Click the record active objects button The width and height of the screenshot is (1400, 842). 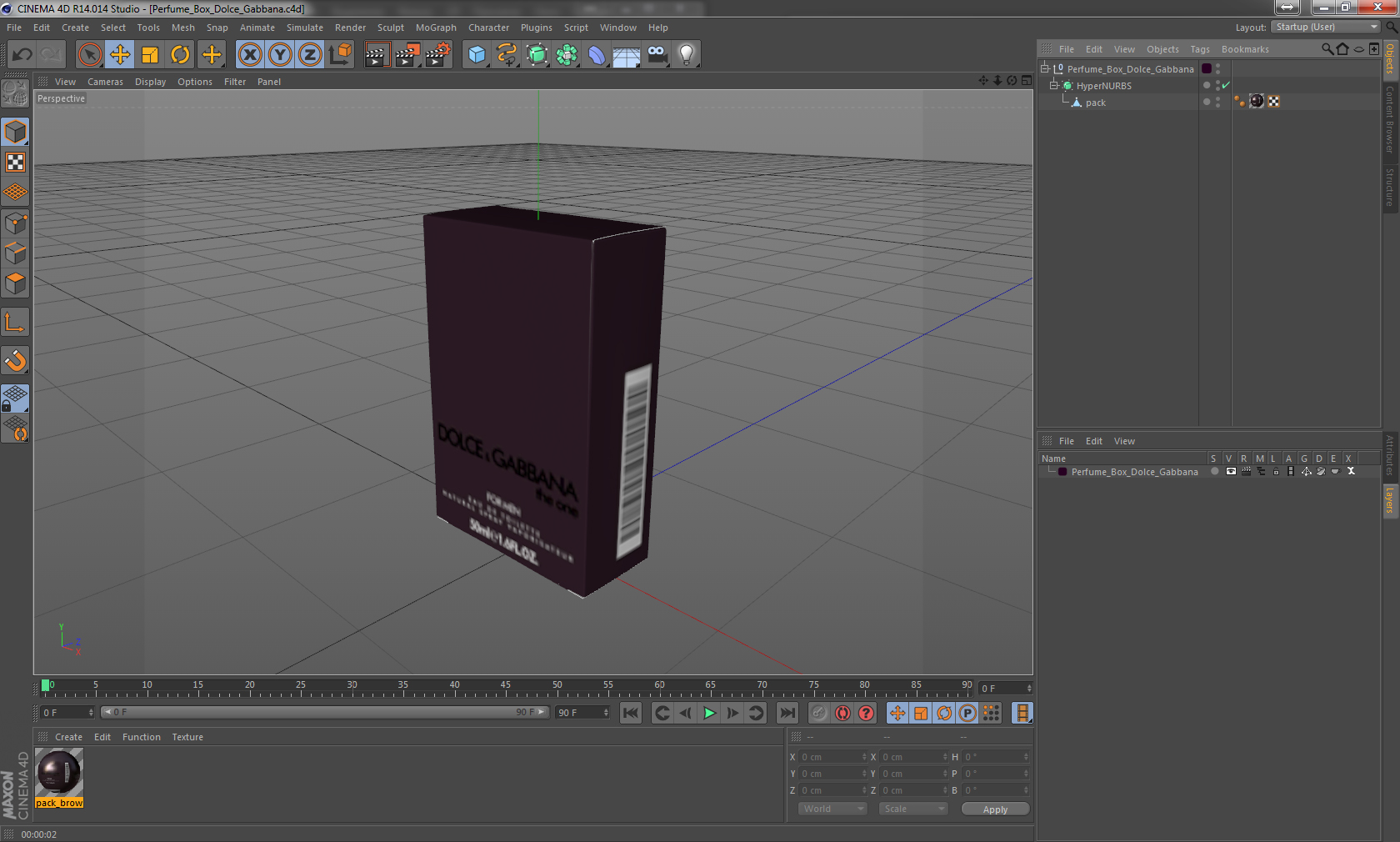(x=819, y=713)
